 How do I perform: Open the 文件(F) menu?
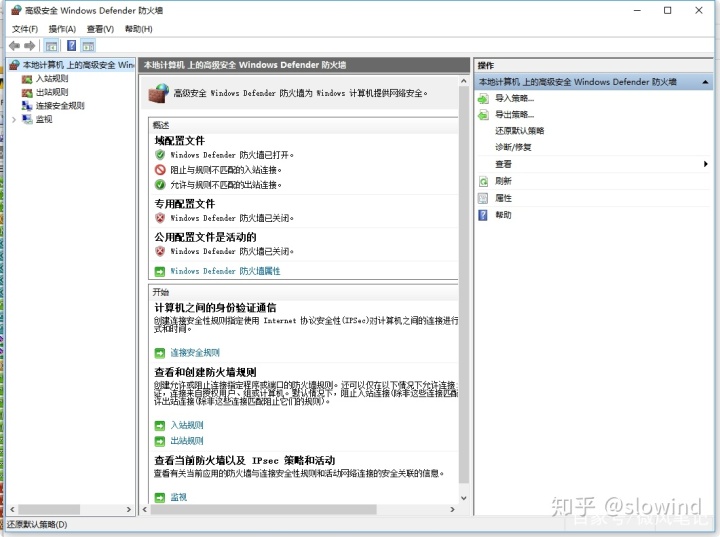(x=25, y=29)
